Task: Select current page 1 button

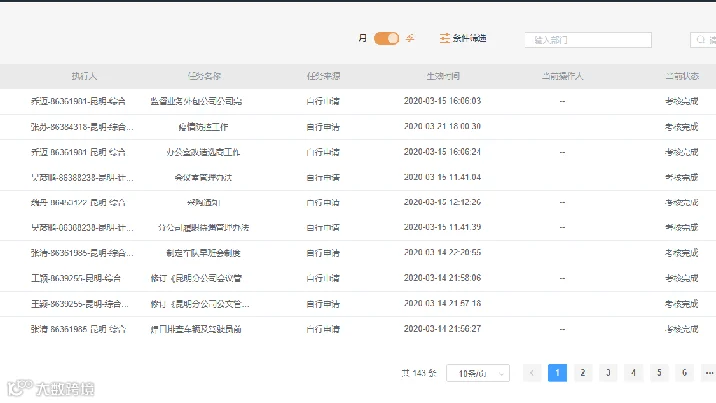Action: [x=557, y=373]
